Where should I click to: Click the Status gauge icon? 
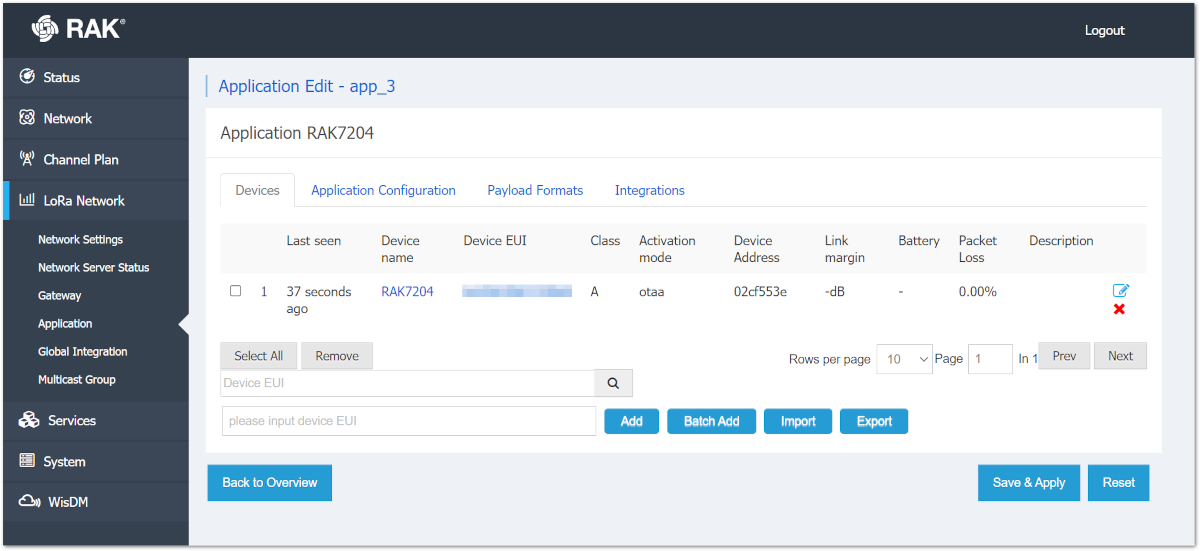[x=27, y=77]
